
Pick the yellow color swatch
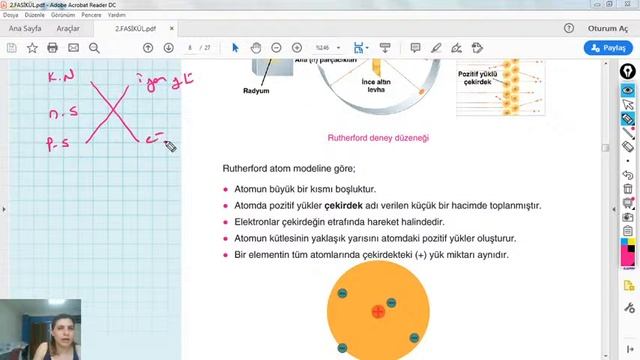tap(631, 242)
